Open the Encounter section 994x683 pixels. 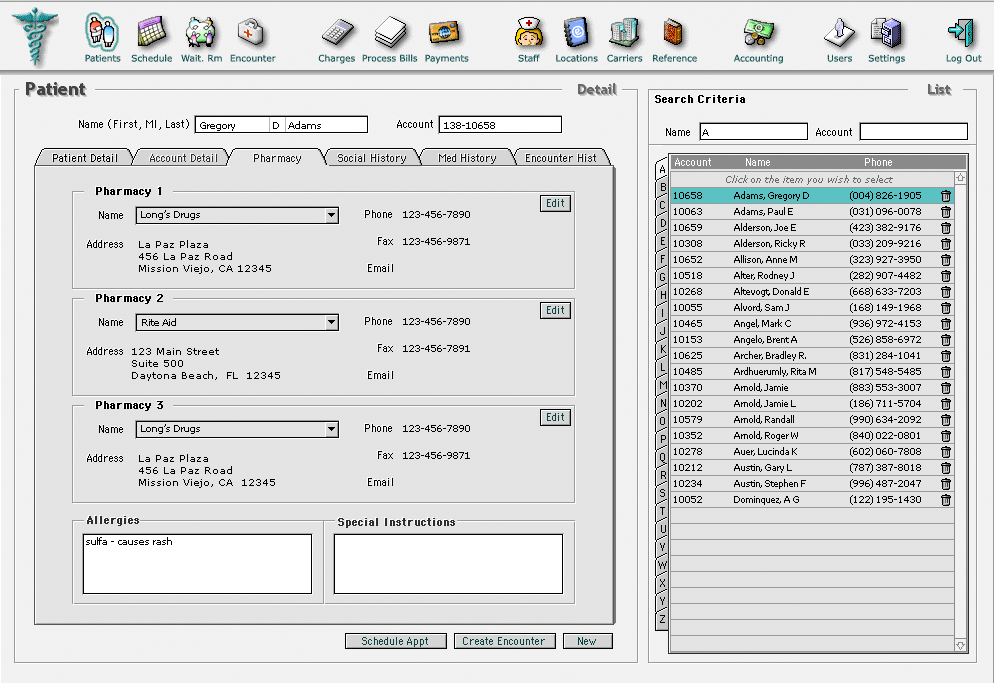[252, 39]
